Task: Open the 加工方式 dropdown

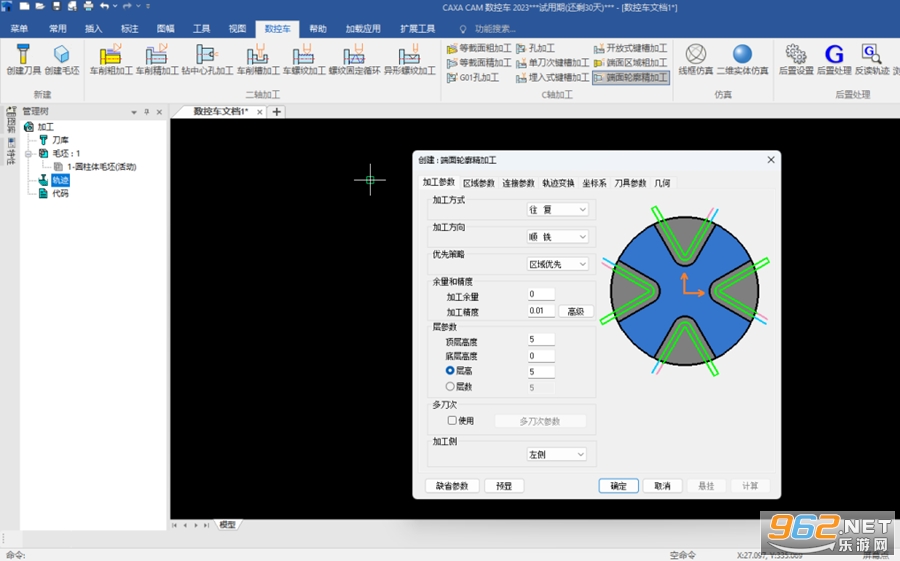Action: coord(557,210)
